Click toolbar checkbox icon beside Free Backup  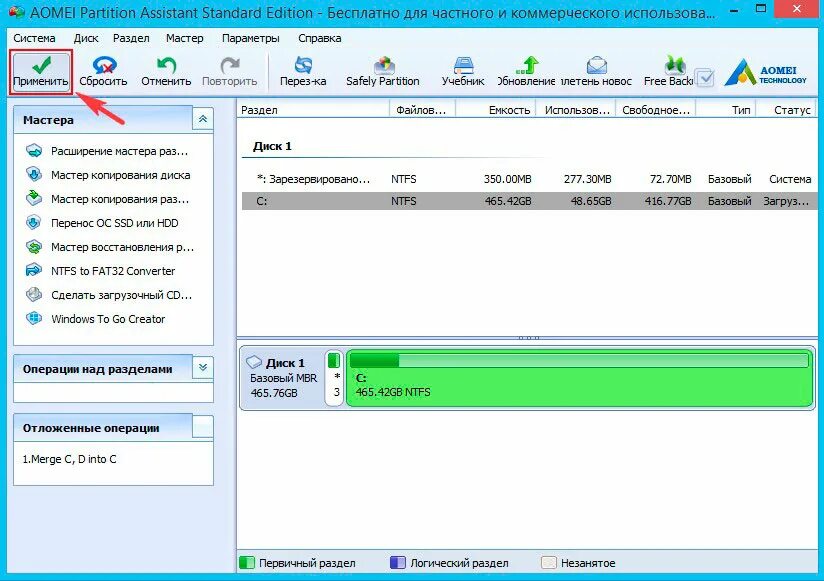[x=705, y=78]
